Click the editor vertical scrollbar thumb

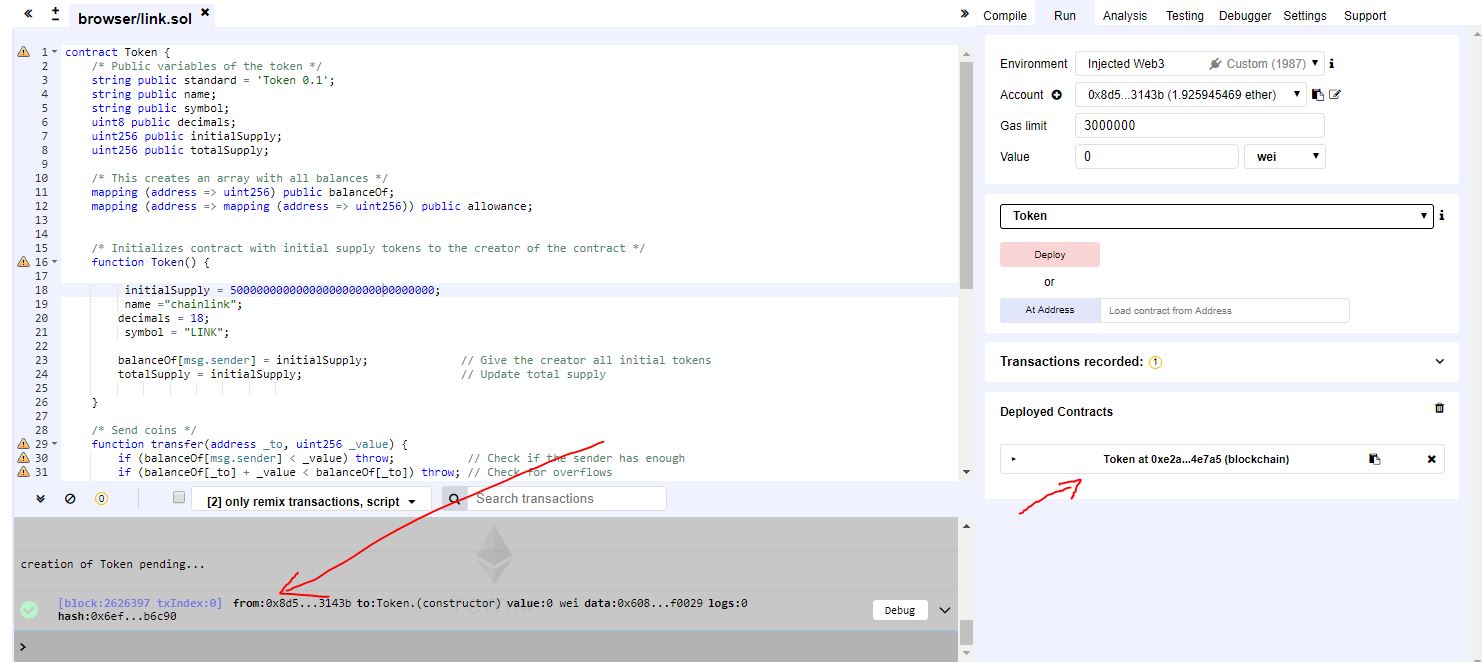[965, 175]
